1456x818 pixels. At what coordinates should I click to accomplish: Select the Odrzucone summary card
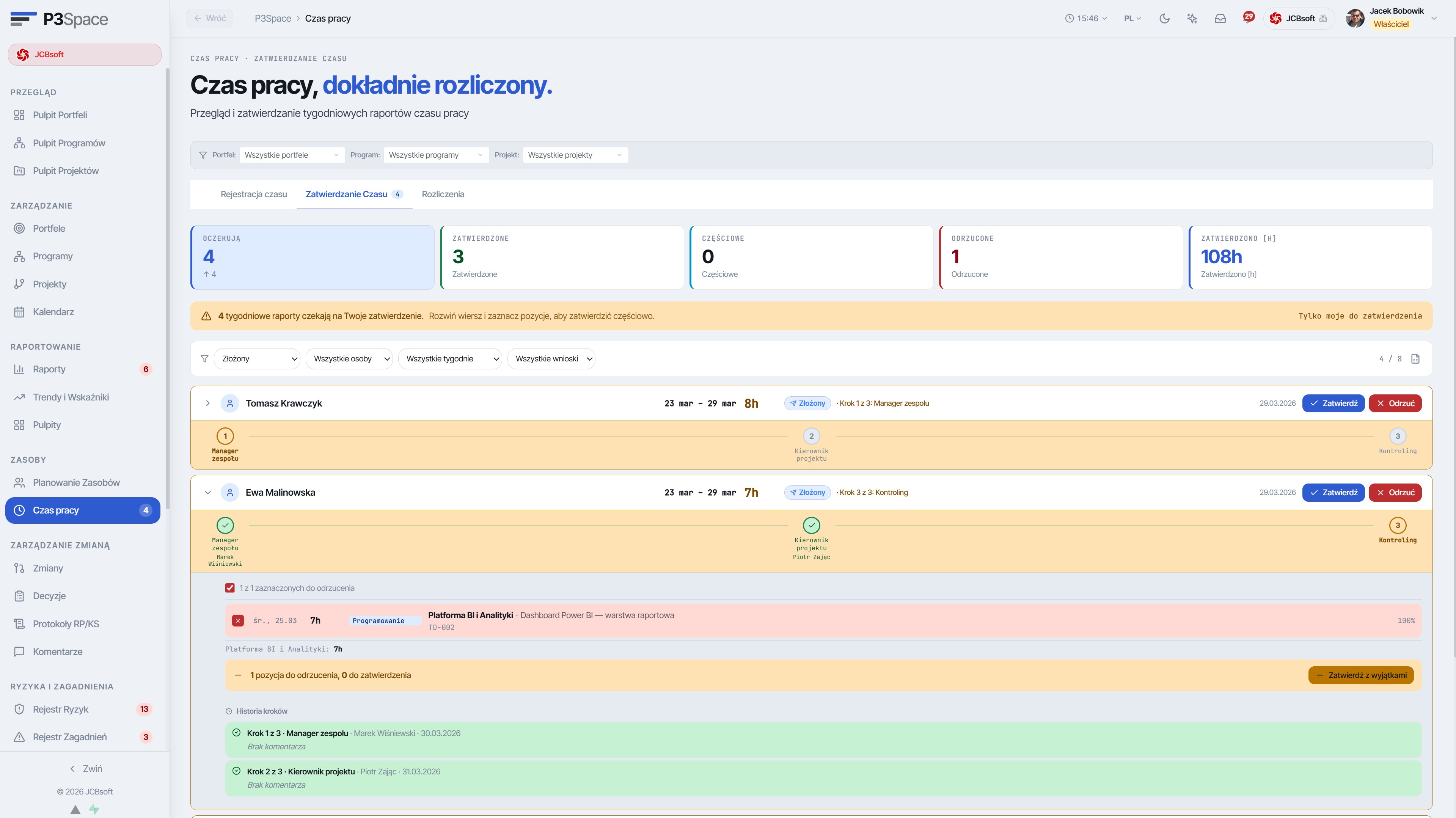click(x=1060, y=258)
